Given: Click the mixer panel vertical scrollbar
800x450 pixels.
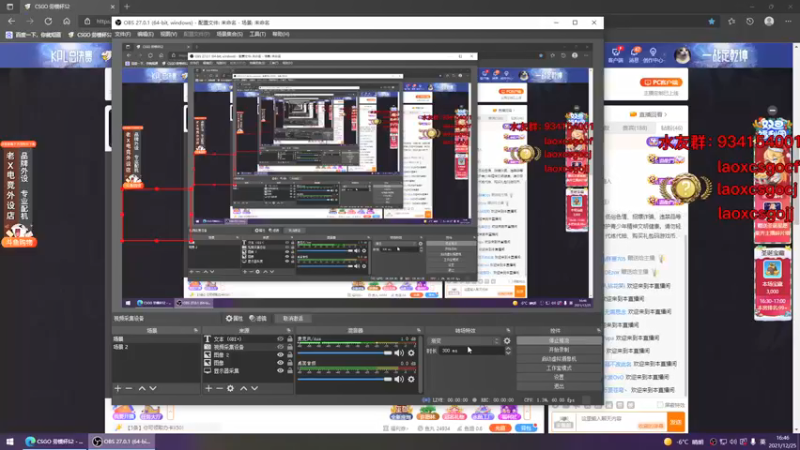Looking at the screenshot, I should click(420, 364).
